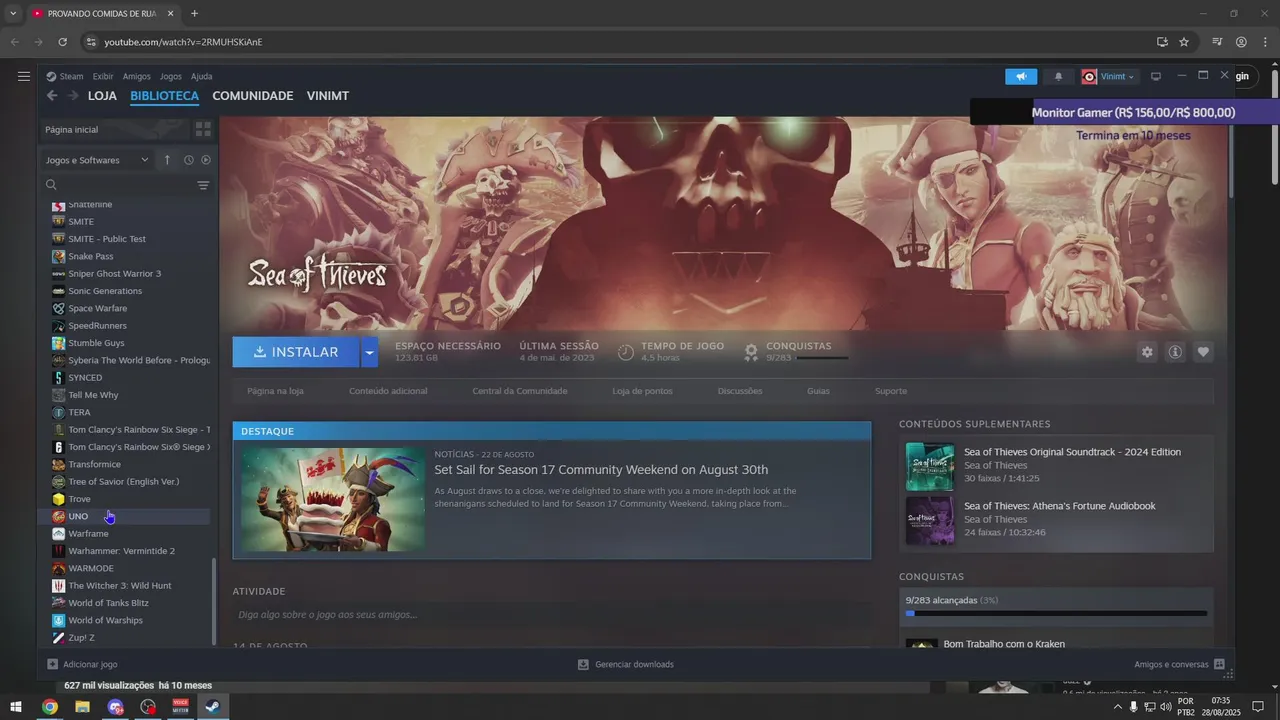Viewport: 1280px width, 720px height.
Task: Open the VINIMT profile section
Action: coord(328,96)
